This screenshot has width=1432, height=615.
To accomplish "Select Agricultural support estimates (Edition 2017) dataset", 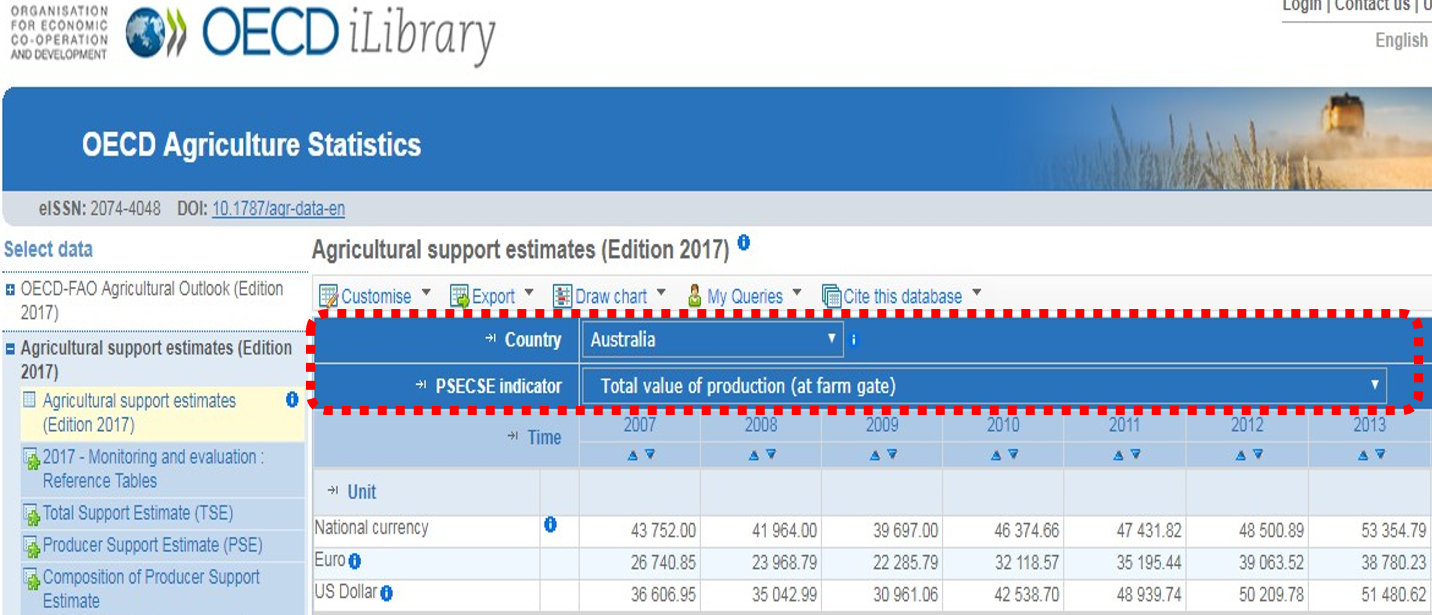I will click(x=139, y=413).
